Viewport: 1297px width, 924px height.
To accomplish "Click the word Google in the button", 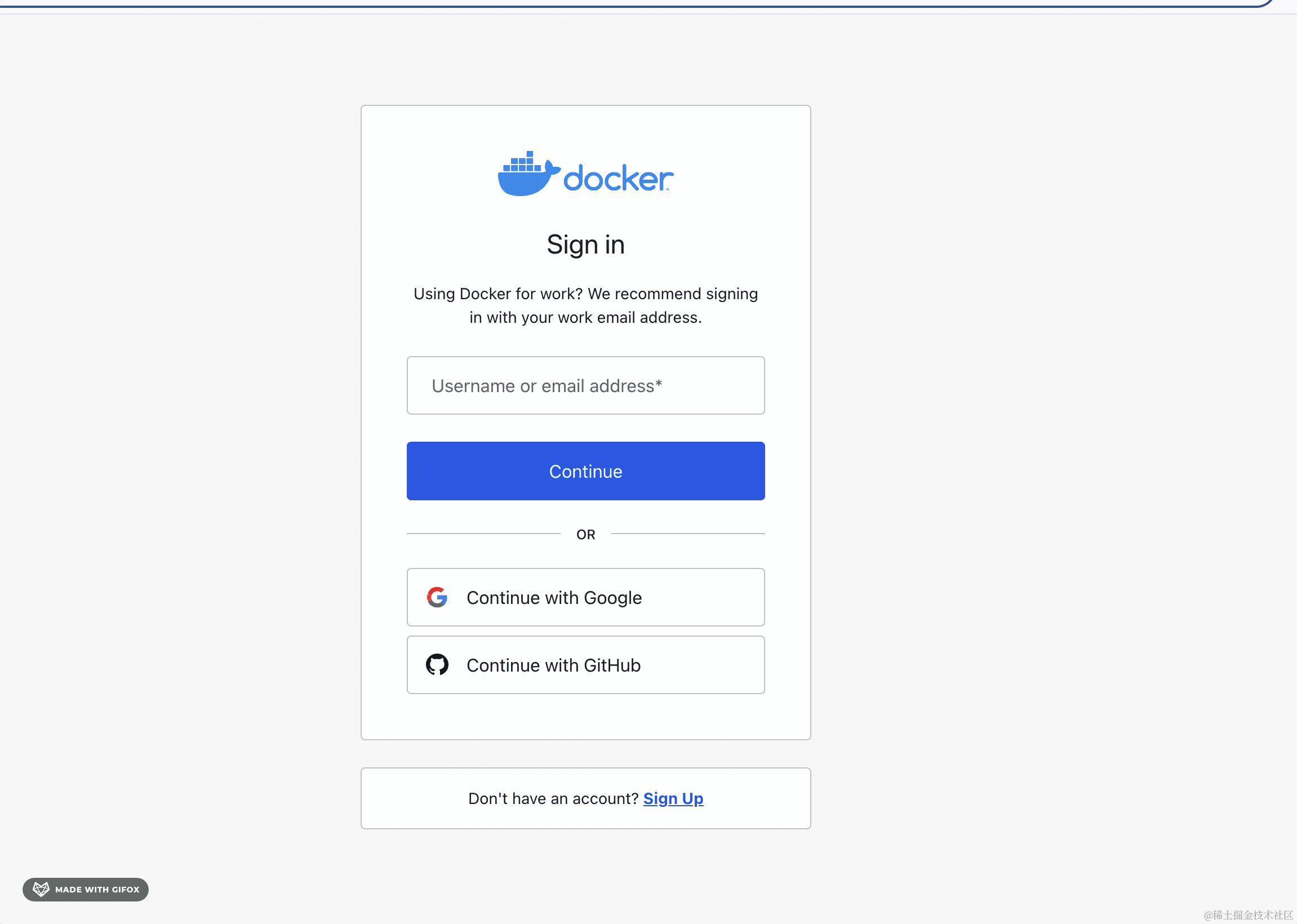I will 612,598.
